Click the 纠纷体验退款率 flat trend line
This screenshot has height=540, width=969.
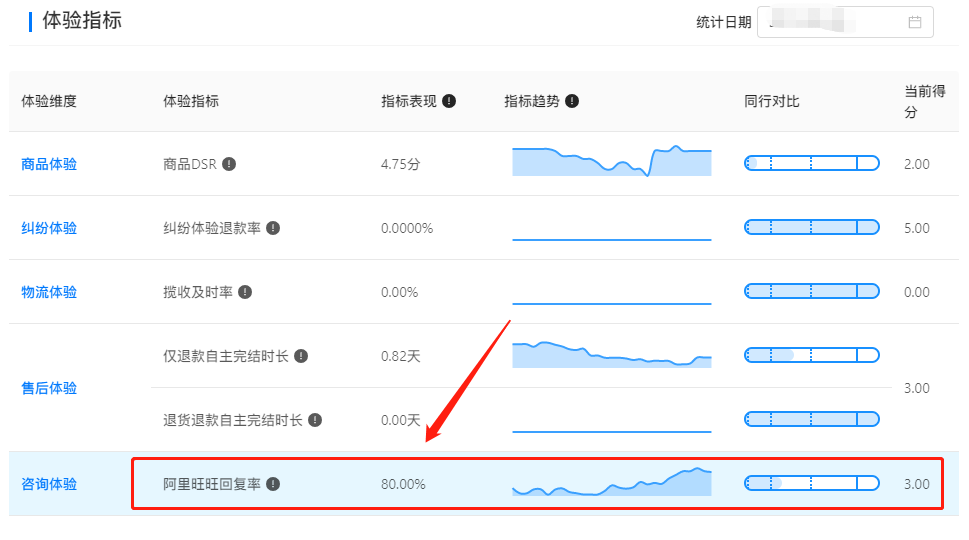point(612,239)
